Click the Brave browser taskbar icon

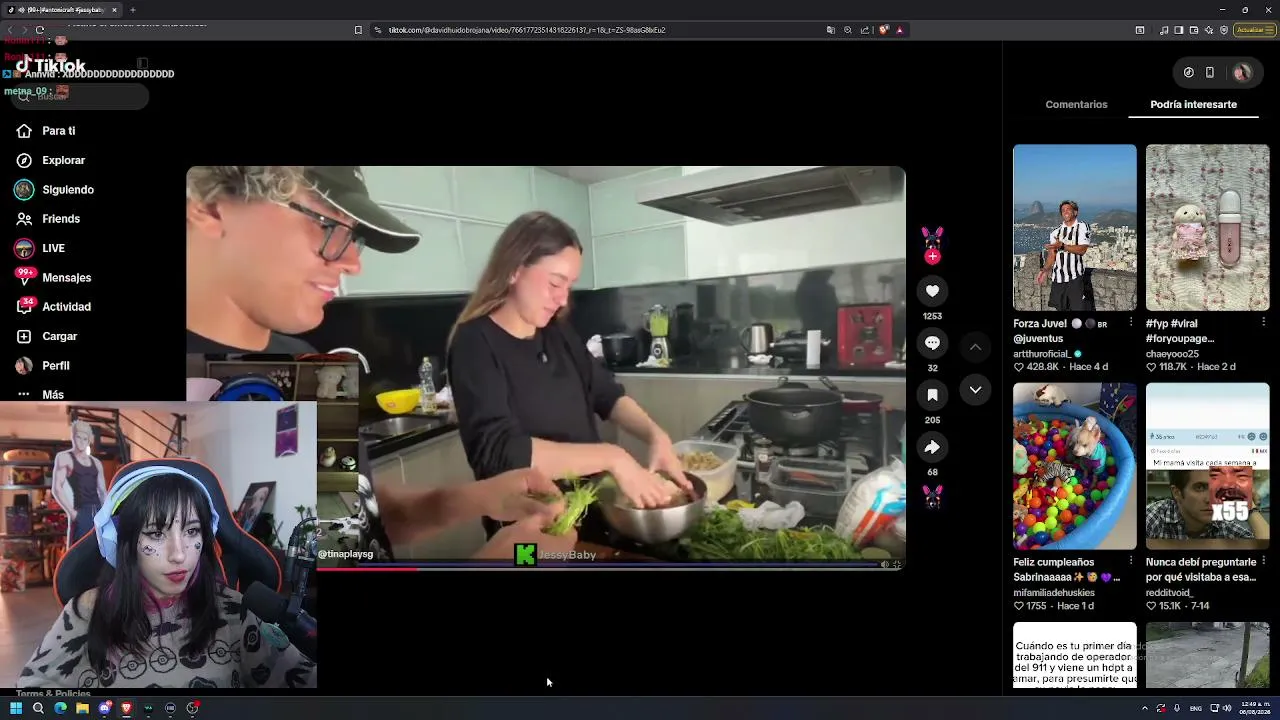tap(127, 708)
